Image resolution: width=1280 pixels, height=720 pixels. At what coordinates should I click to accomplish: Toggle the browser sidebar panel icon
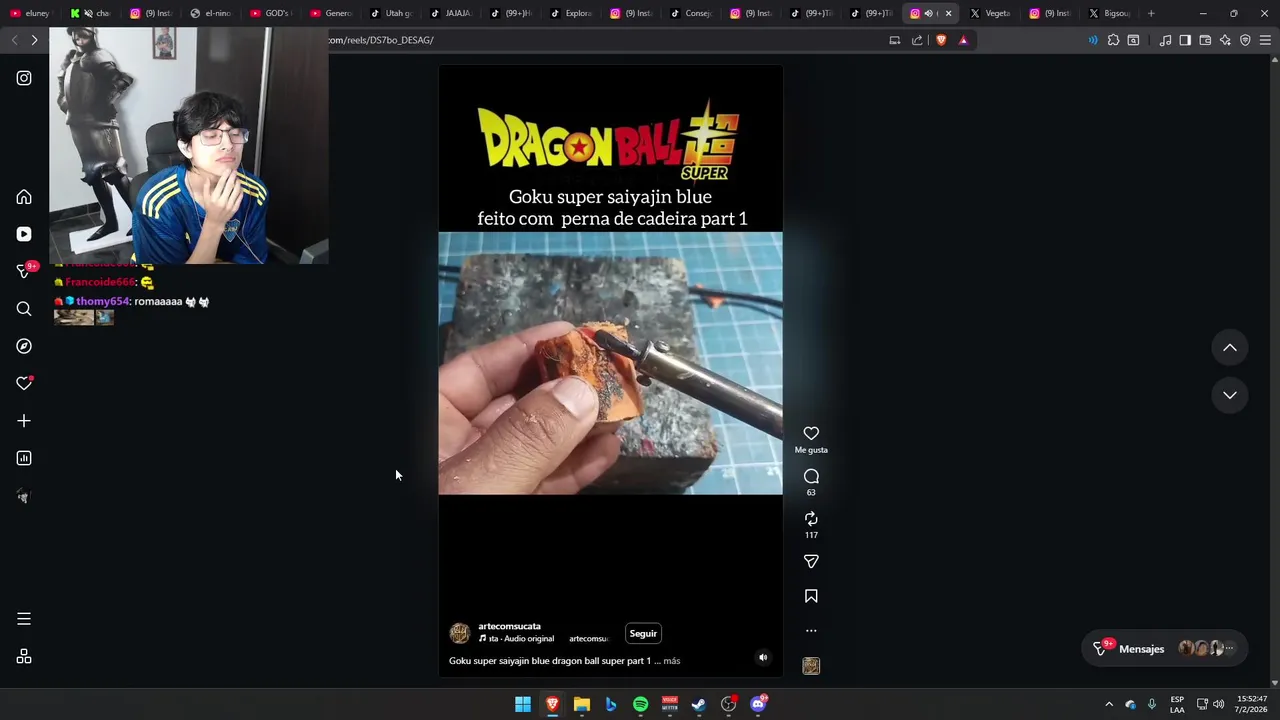pos(1185,40)
